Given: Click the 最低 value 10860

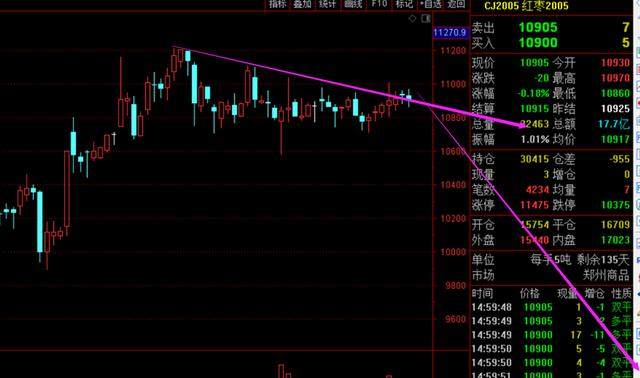Looking at the screenshot, I should [616, 93].
